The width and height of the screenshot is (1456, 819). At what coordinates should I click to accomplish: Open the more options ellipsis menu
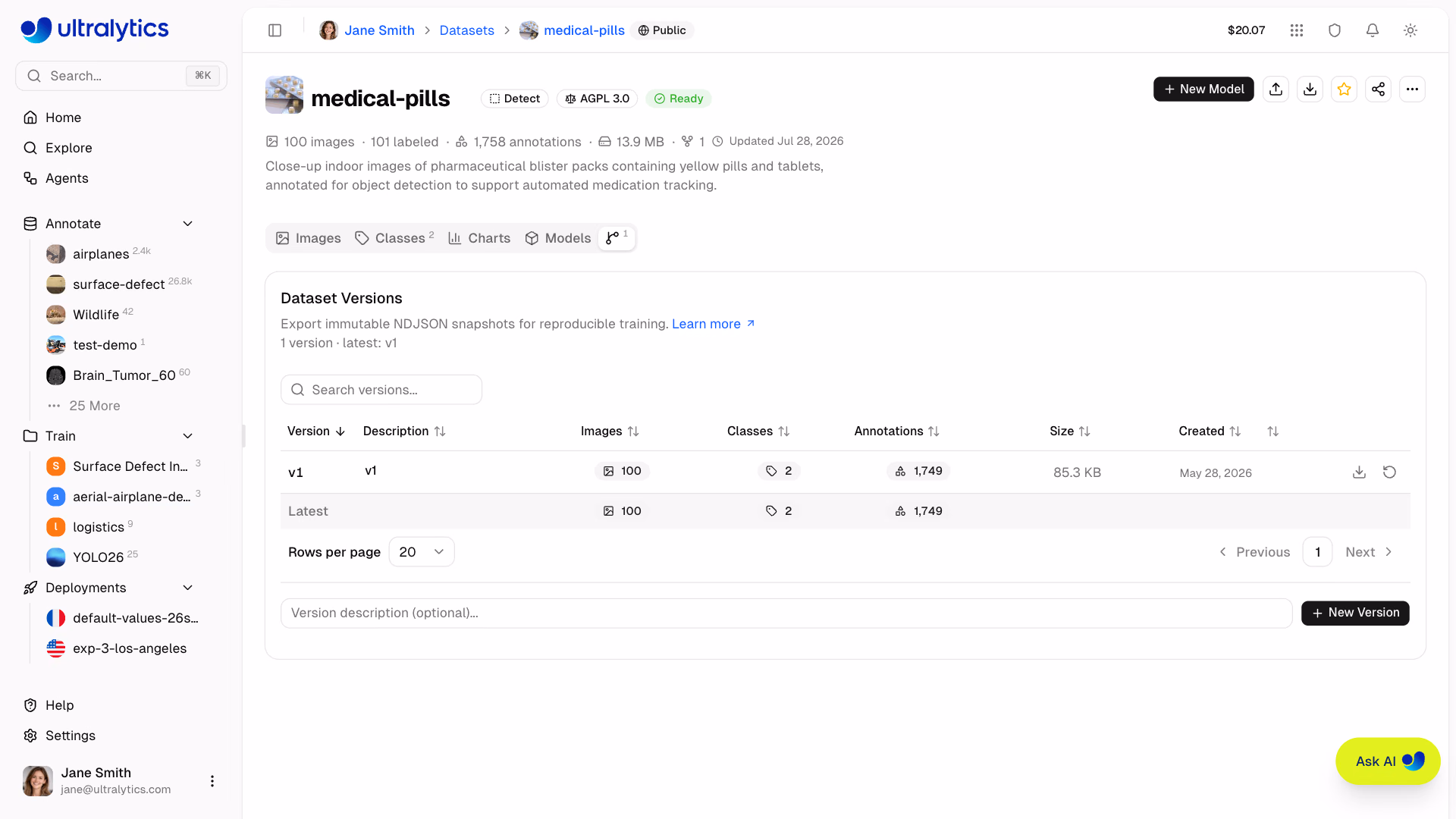pyautogui.click(x=1413, y=89)
